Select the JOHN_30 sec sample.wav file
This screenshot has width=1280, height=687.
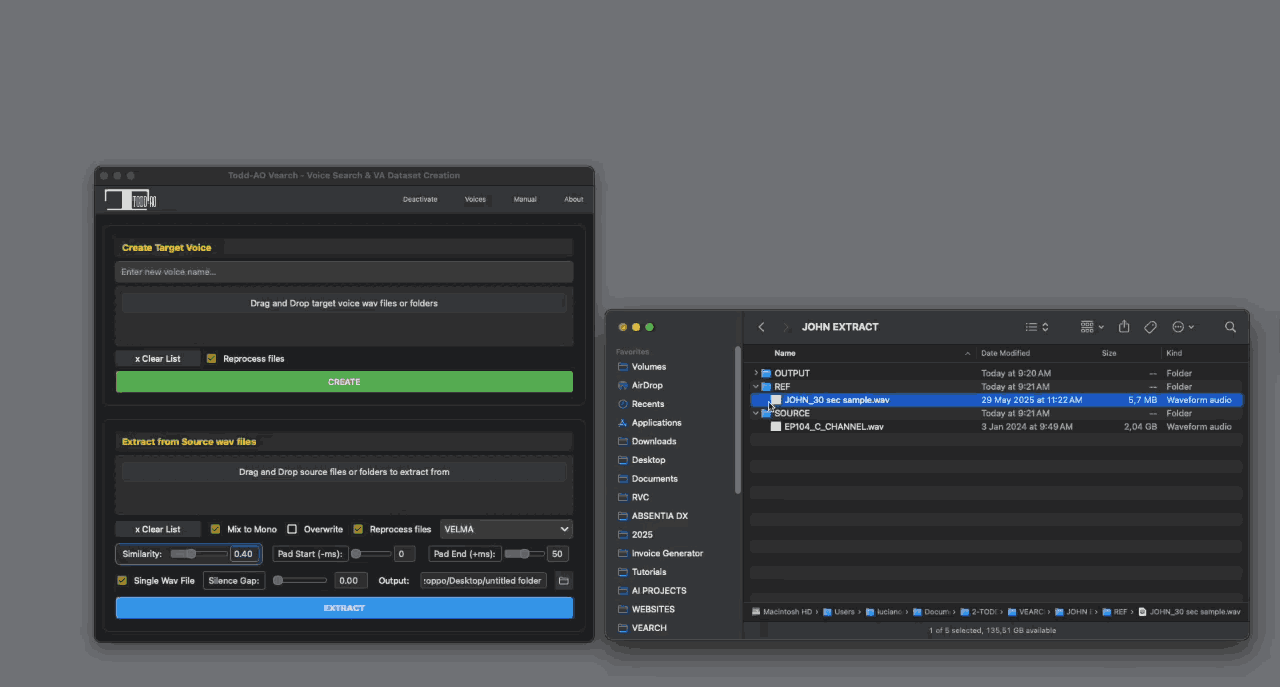click(840, 399)
